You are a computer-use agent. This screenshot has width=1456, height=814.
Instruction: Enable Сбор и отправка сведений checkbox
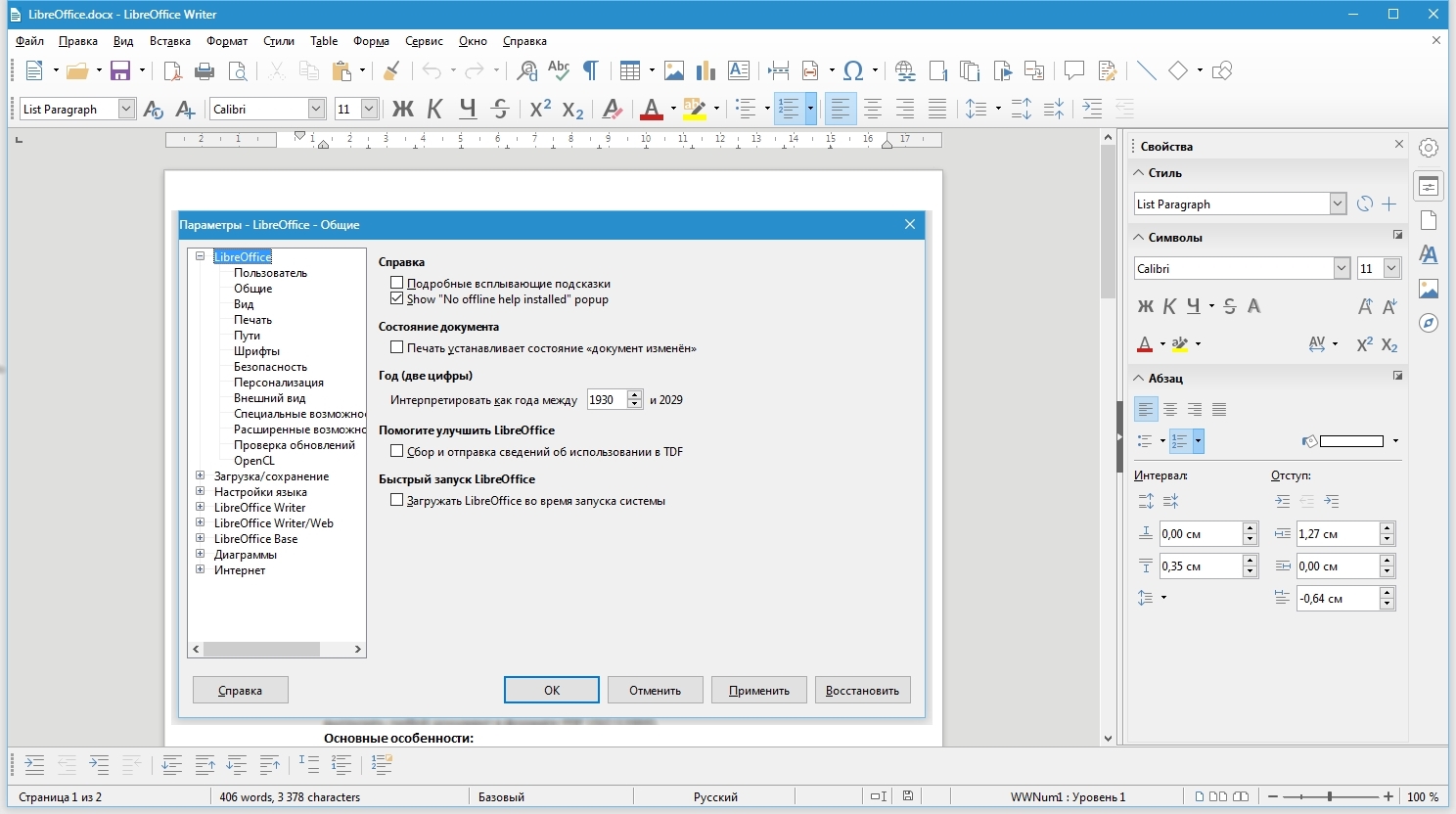pos(396,451)
